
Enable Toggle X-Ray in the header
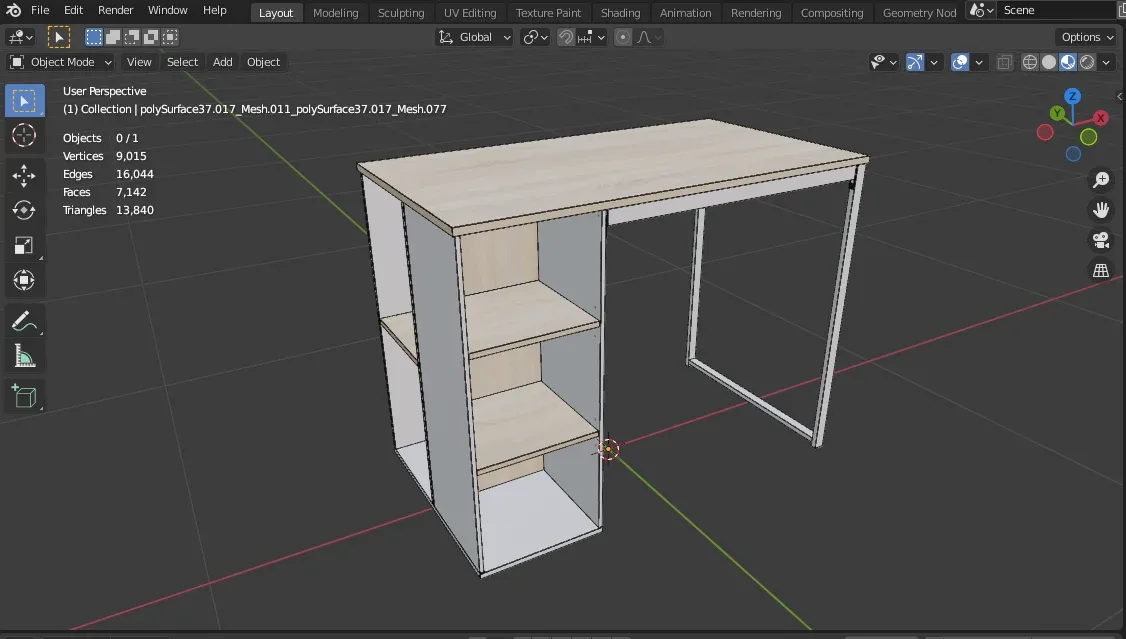[1004, 61]
